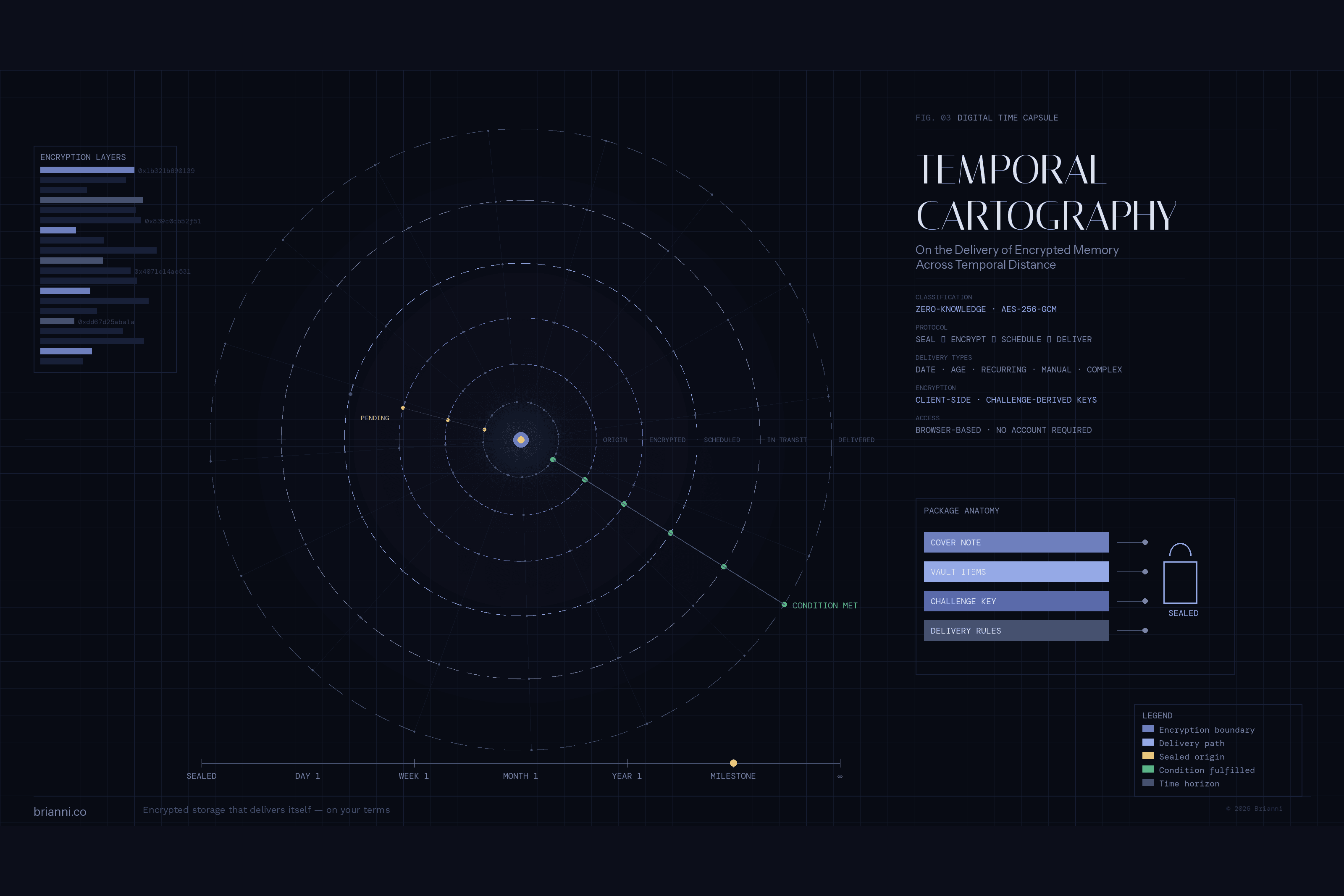
Task: Click the DELIVERED ring label
Action: (856, 440)
